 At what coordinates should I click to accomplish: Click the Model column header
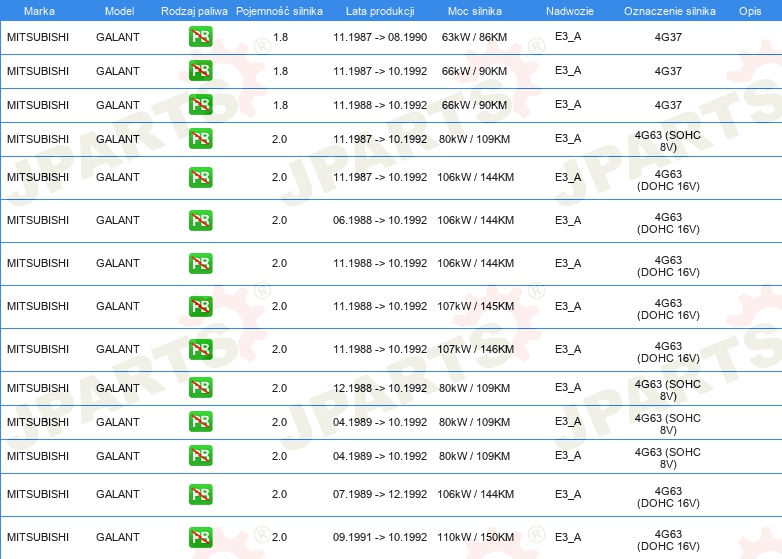click(119, 11)
